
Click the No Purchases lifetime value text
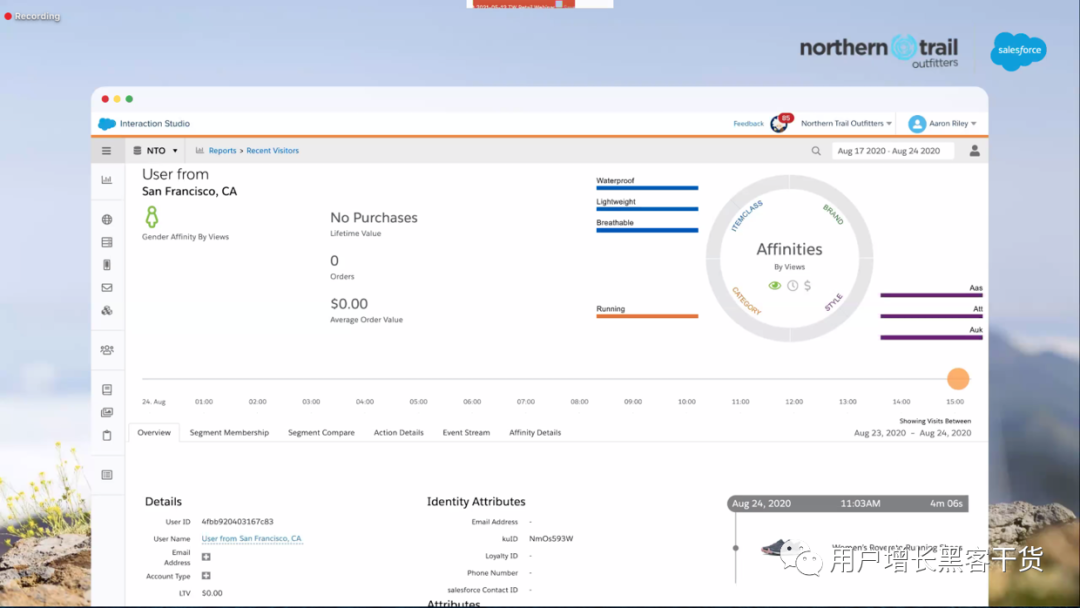coord(374,218)
